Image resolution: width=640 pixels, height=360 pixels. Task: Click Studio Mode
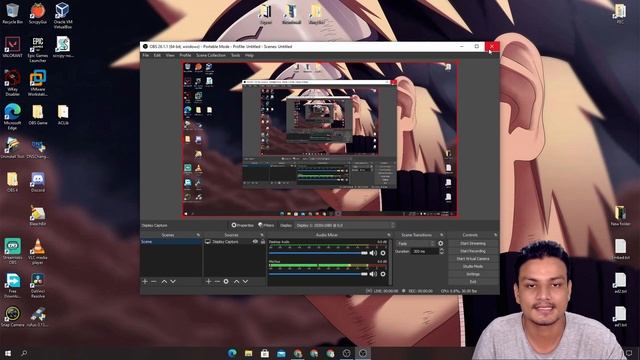pos(473,267)
